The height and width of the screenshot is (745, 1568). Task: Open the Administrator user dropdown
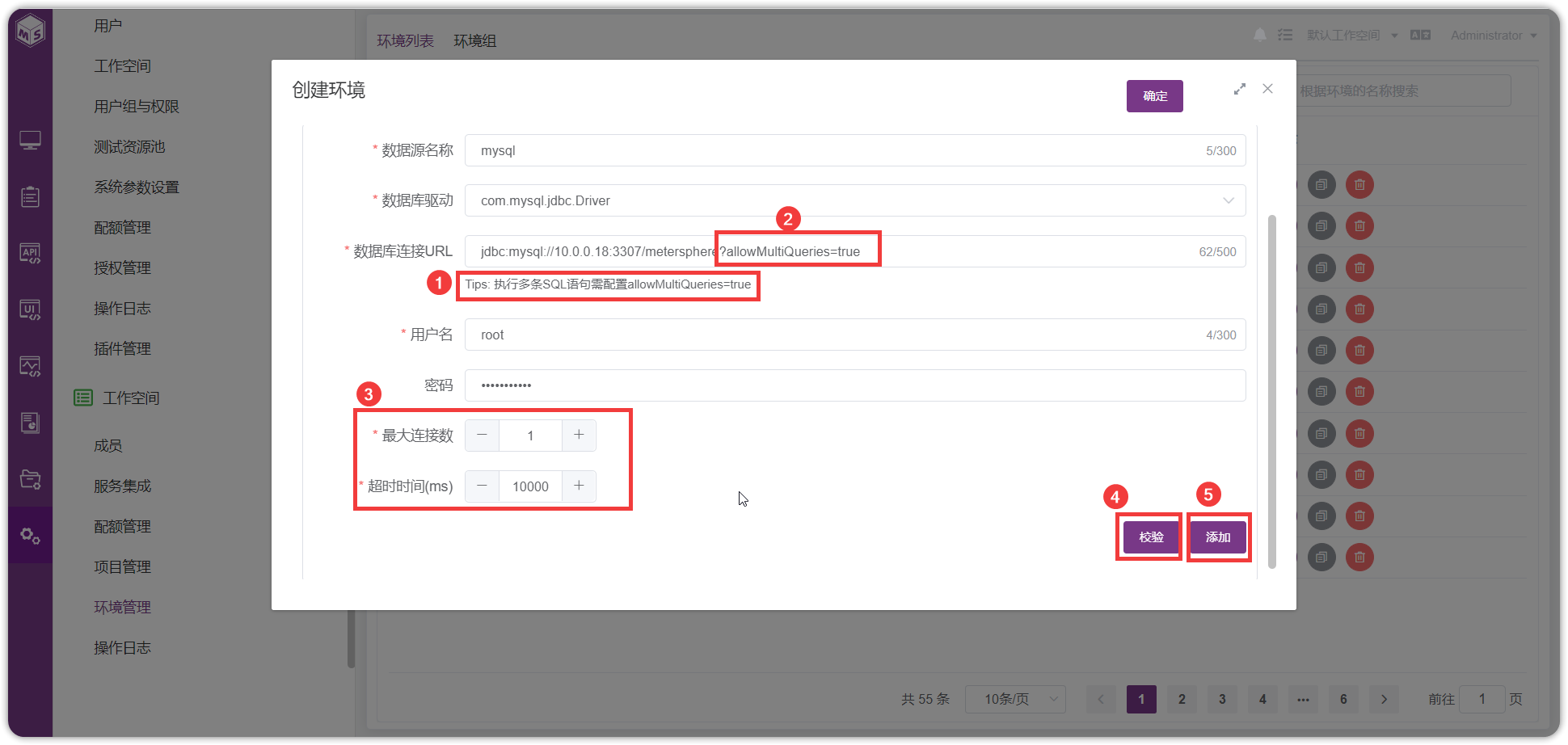[x=1494, y=36]
